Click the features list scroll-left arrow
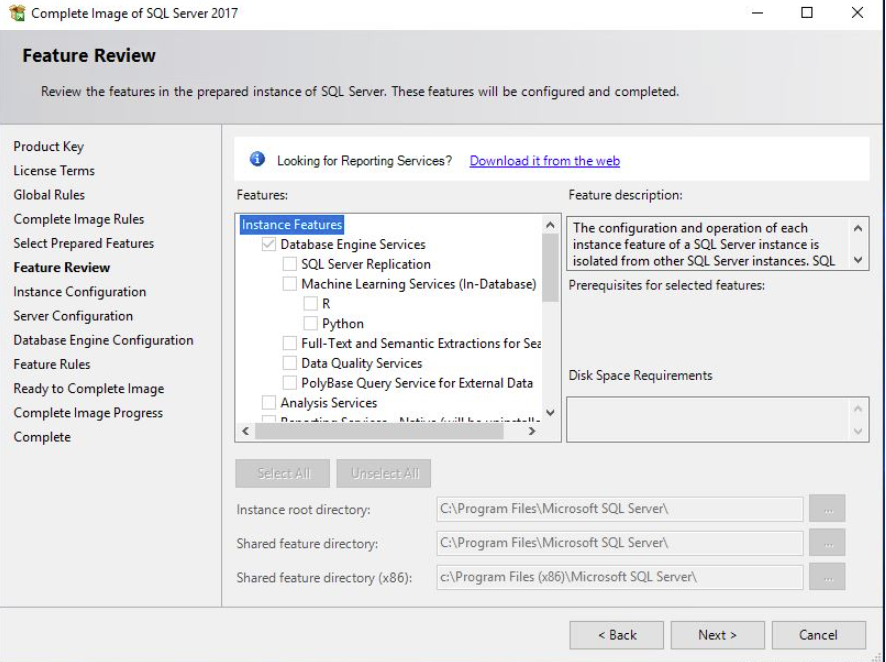The width and height of the screenshot is (886, 662). [245, 431]
